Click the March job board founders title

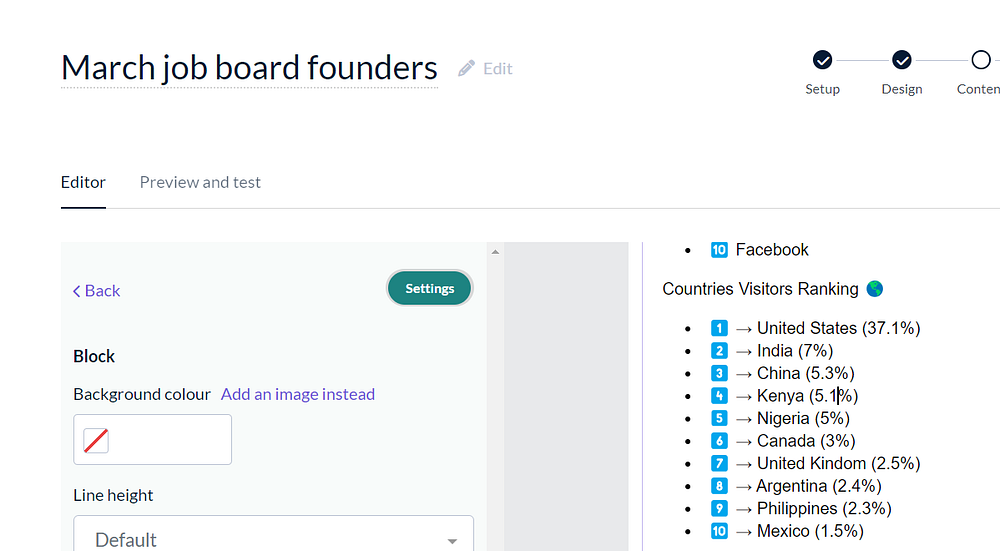tap(249, 68)
